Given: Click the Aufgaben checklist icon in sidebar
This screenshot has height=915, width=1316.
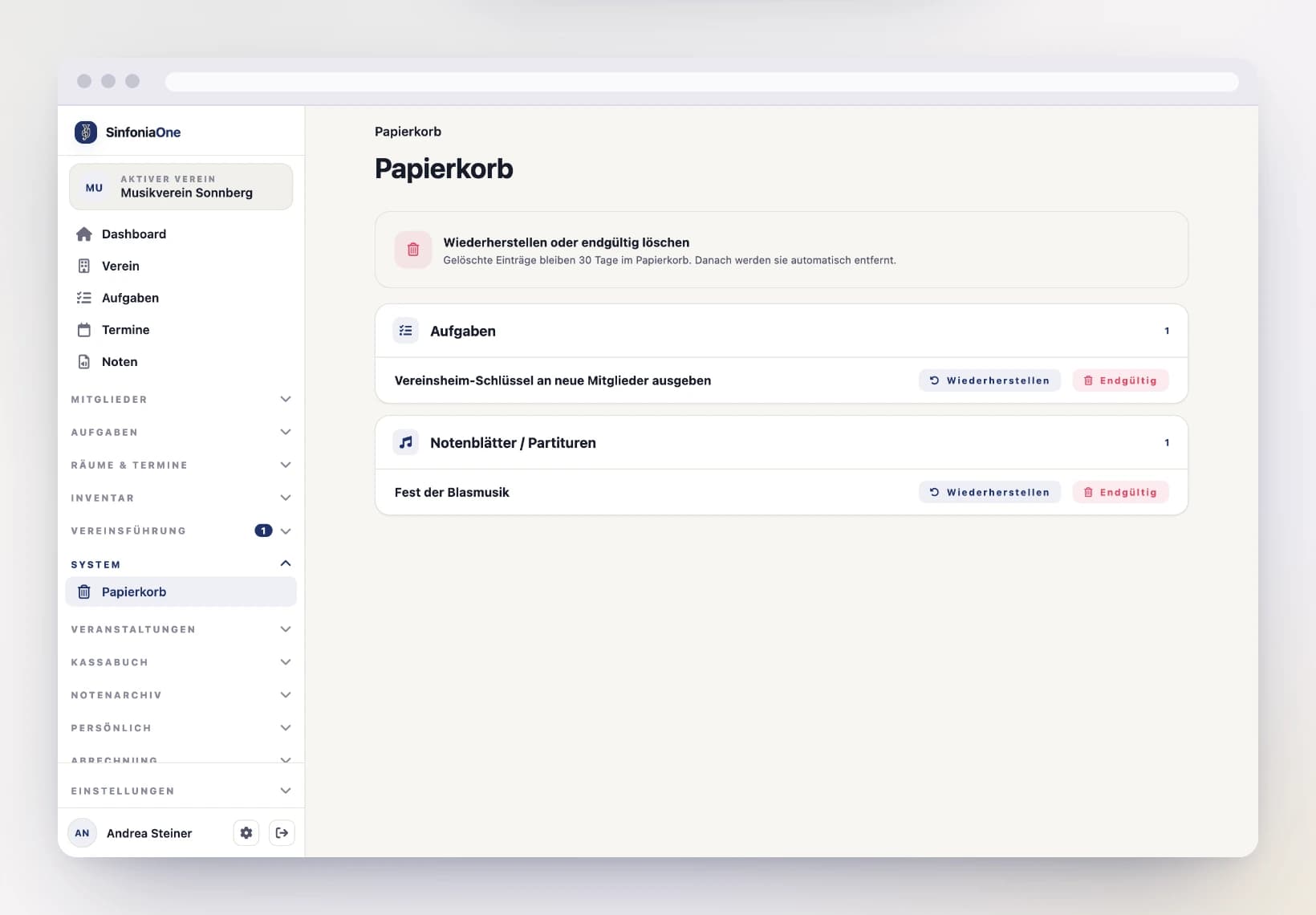Looking at the screenshot, I should (84, 298).
